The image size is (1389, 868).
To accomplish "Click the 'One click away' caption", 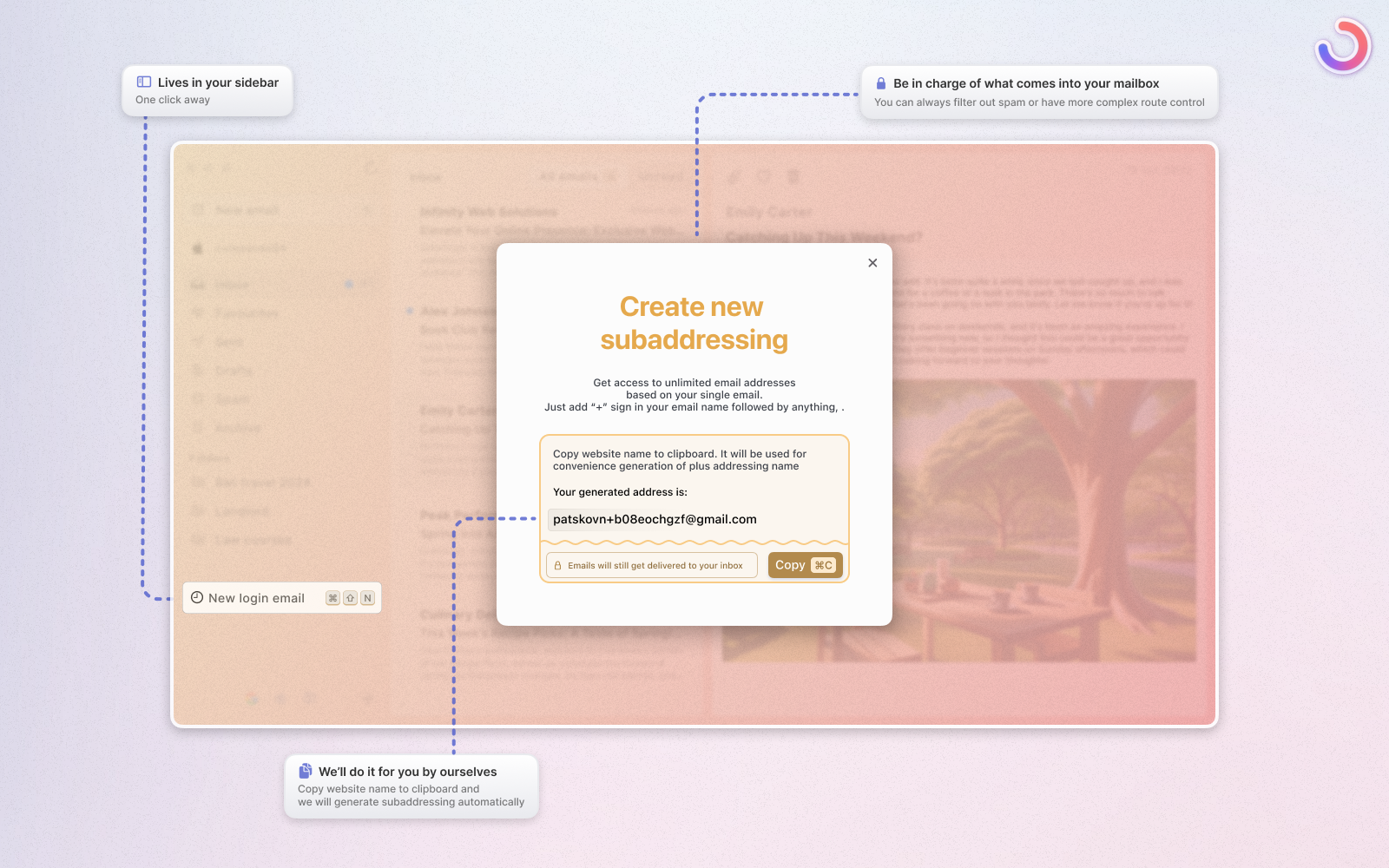I will [x=173, y=100].
